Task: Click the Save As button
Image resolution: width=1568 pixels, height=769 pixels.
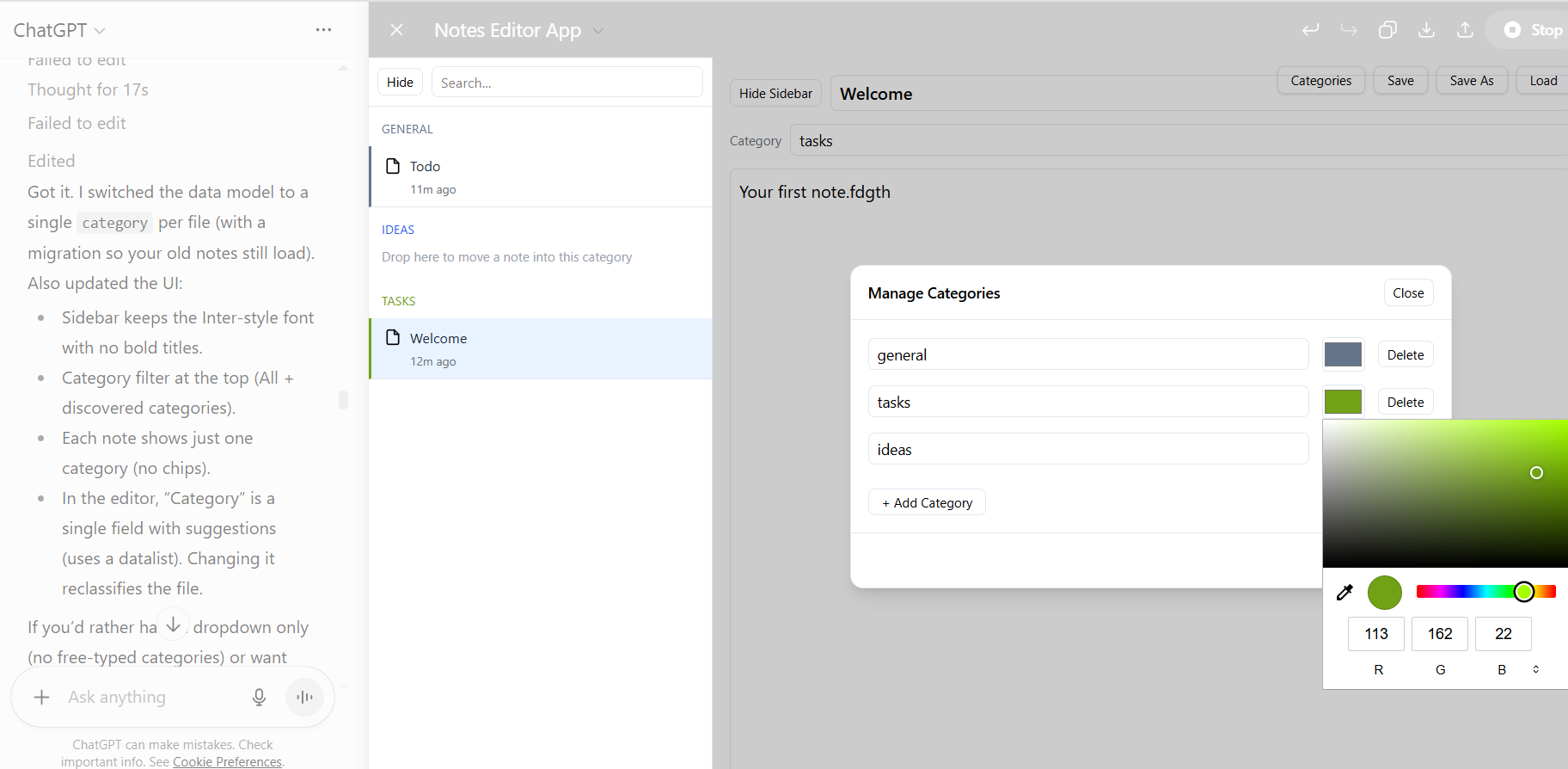Action: pos(1472,81)
